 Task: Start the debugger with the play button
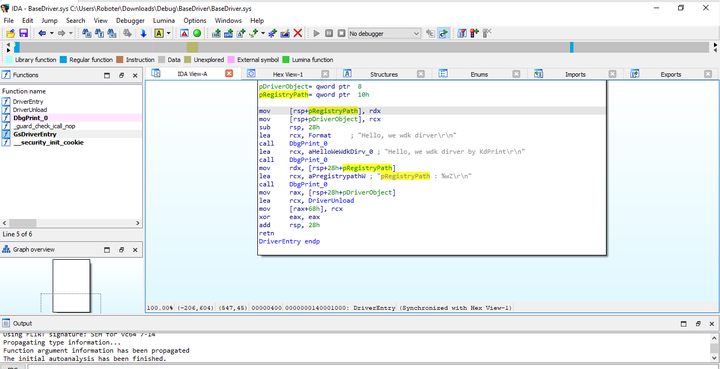pos(316,33)
